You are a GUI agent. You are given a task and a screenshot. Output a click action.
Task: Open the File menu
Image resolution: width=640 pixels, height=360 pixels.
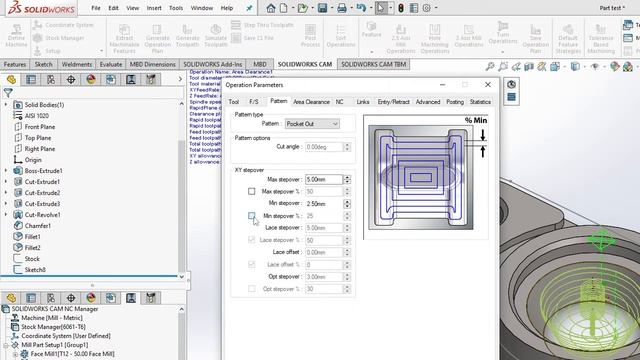coord(96,8)
